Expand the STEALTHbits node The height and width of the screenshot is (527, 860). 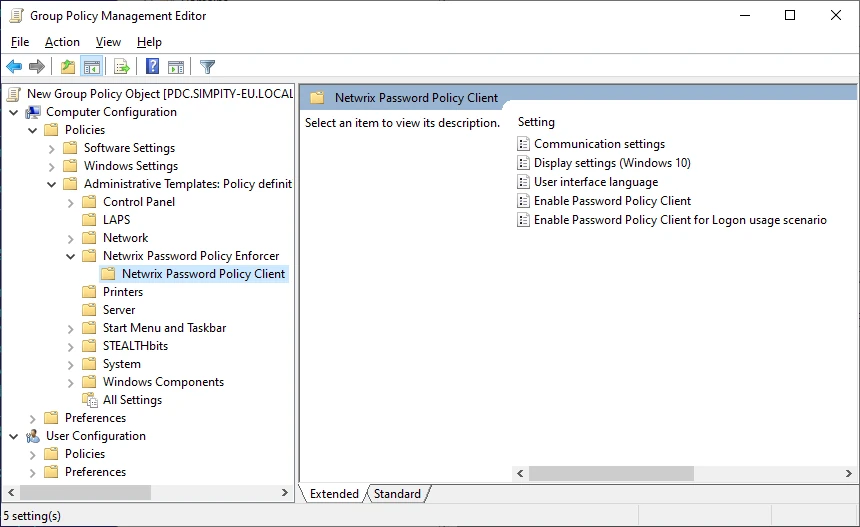tap(70, 347)
